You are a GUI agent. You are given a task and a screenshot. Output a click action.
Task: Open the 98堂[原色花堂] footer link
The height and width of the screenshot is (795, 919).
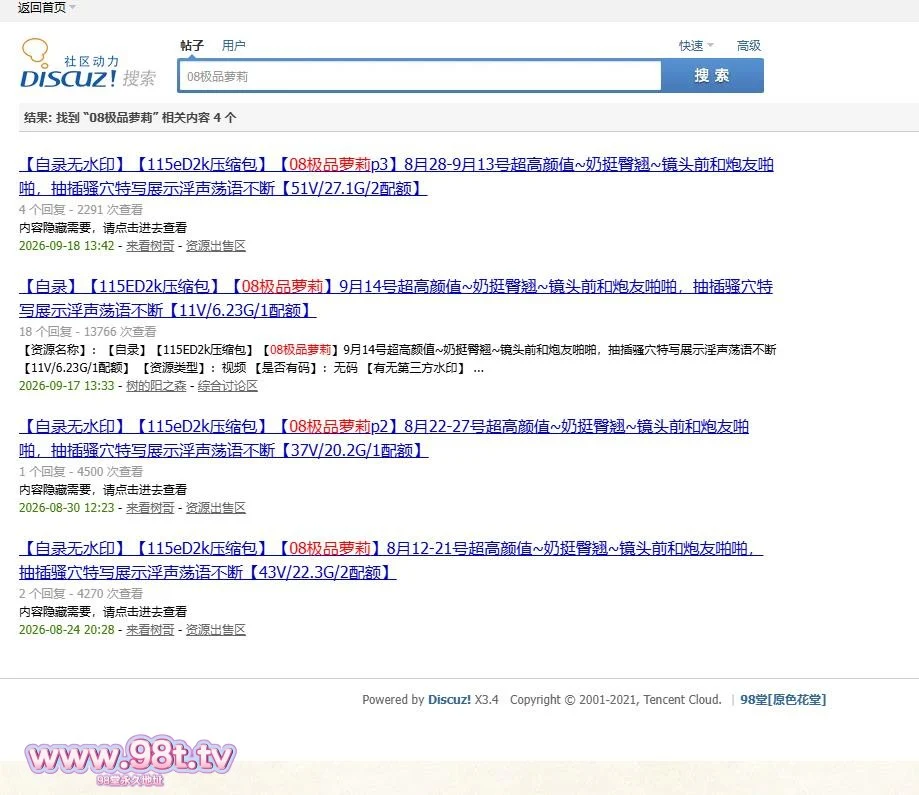[783, 699]
